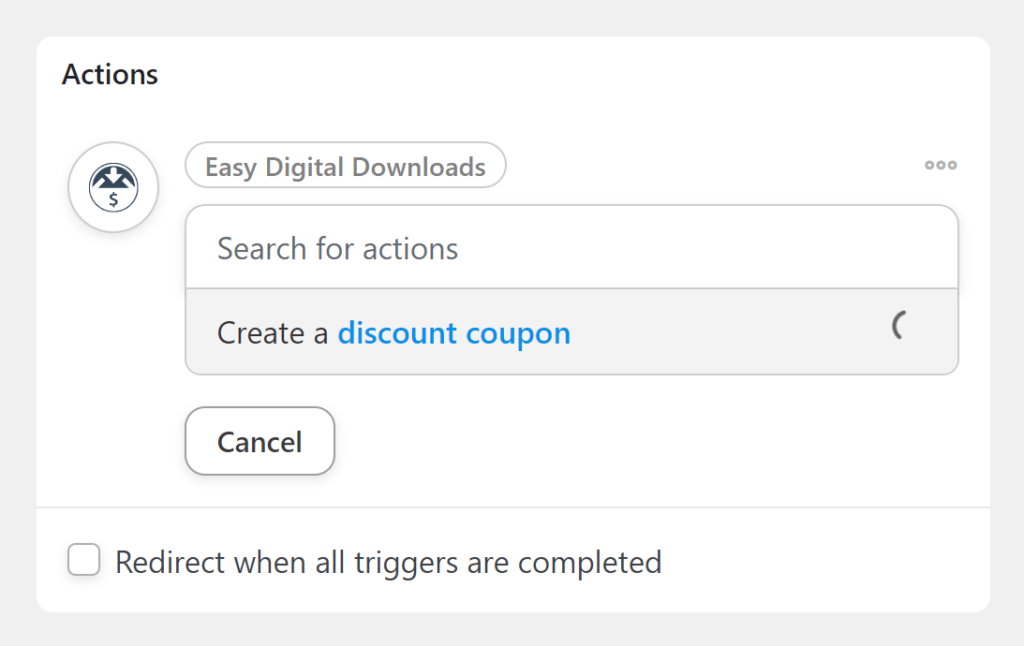Image resolution: width=1024 pixels, height=646 pixels.
Task: Focus the Search for actions field
Action: [571, 248]
